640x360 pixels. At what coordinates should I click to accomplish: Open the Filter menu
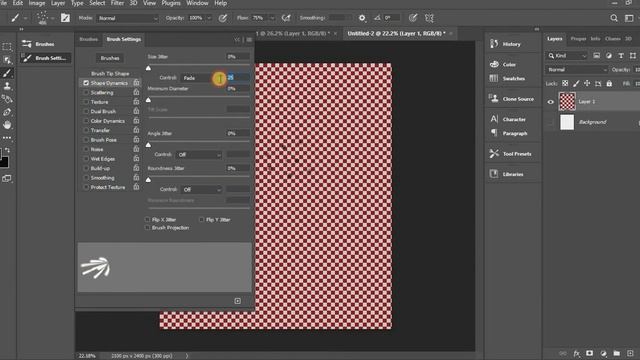pyautogui.click(x=117, y=3)
